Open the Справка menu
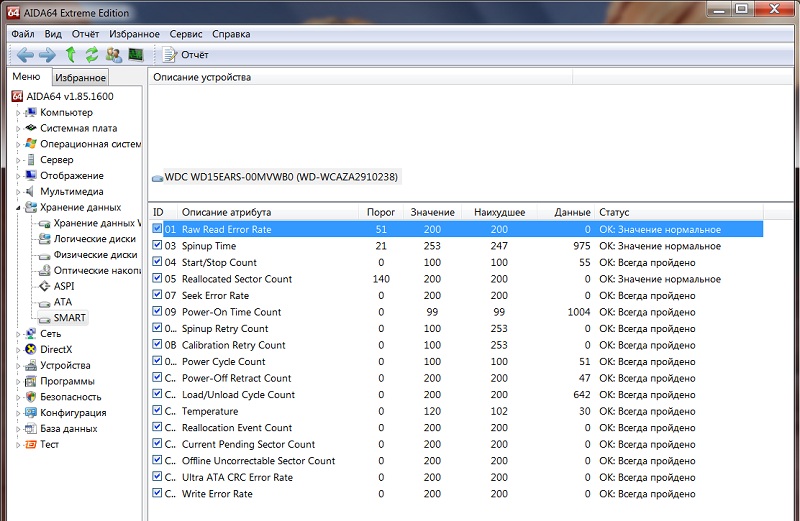Viewport: 800px width, 521px height. 231,34
